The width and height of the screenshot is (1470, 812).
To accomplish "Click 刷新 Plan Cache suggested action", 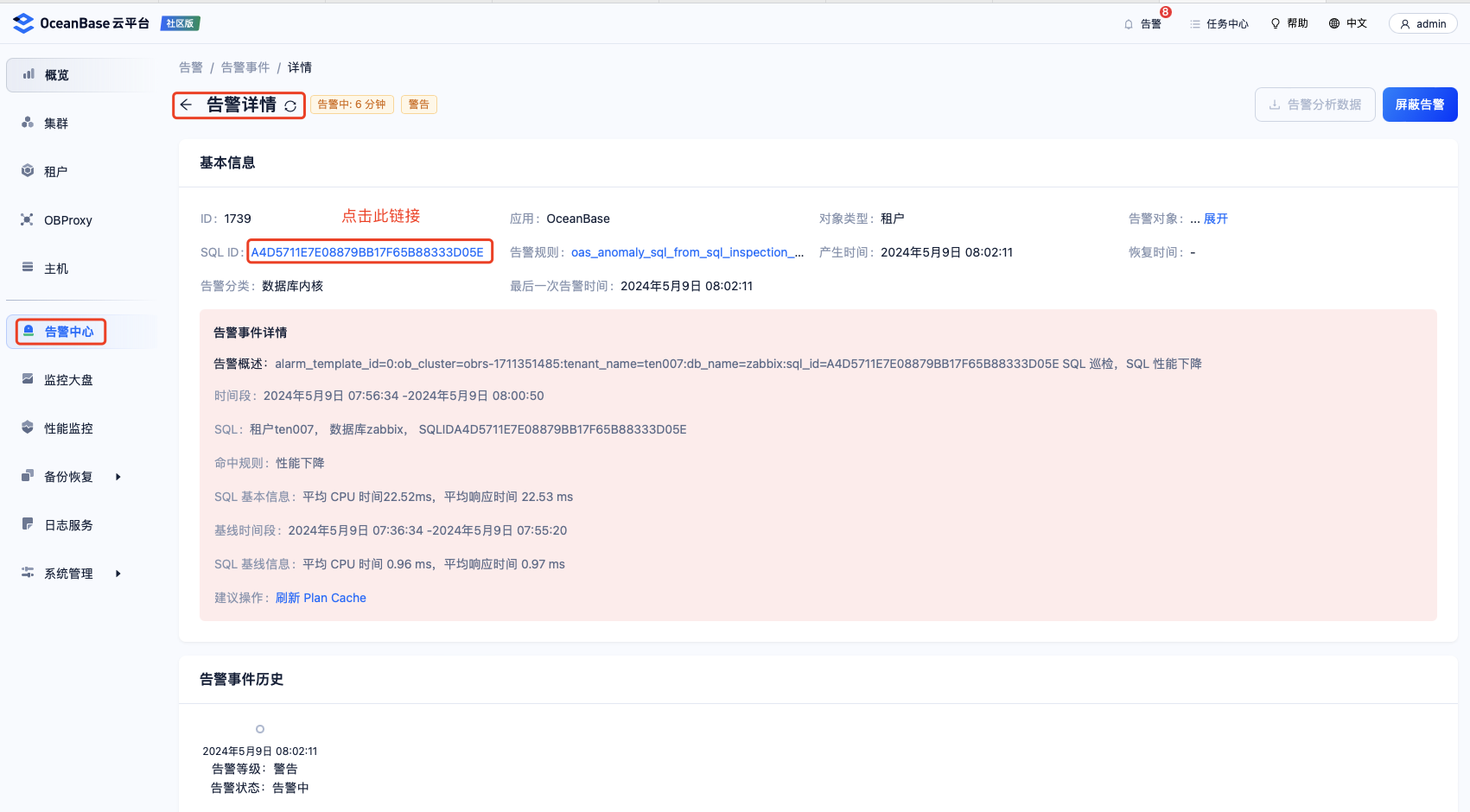I will click(x=320, y=598).
